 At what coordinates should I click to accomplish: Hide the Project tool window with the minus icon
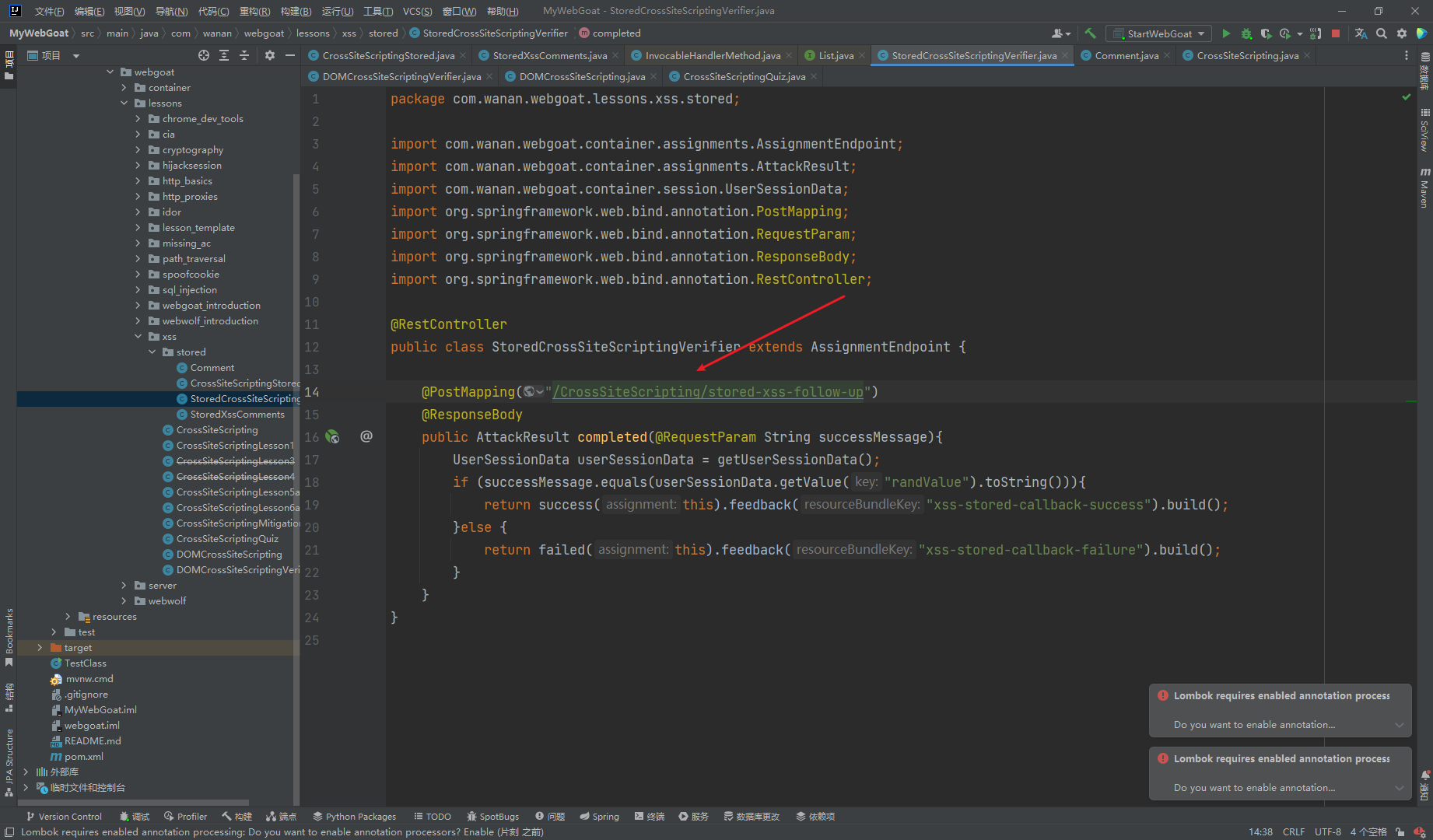pyautogui.click(x=290, y=55)
